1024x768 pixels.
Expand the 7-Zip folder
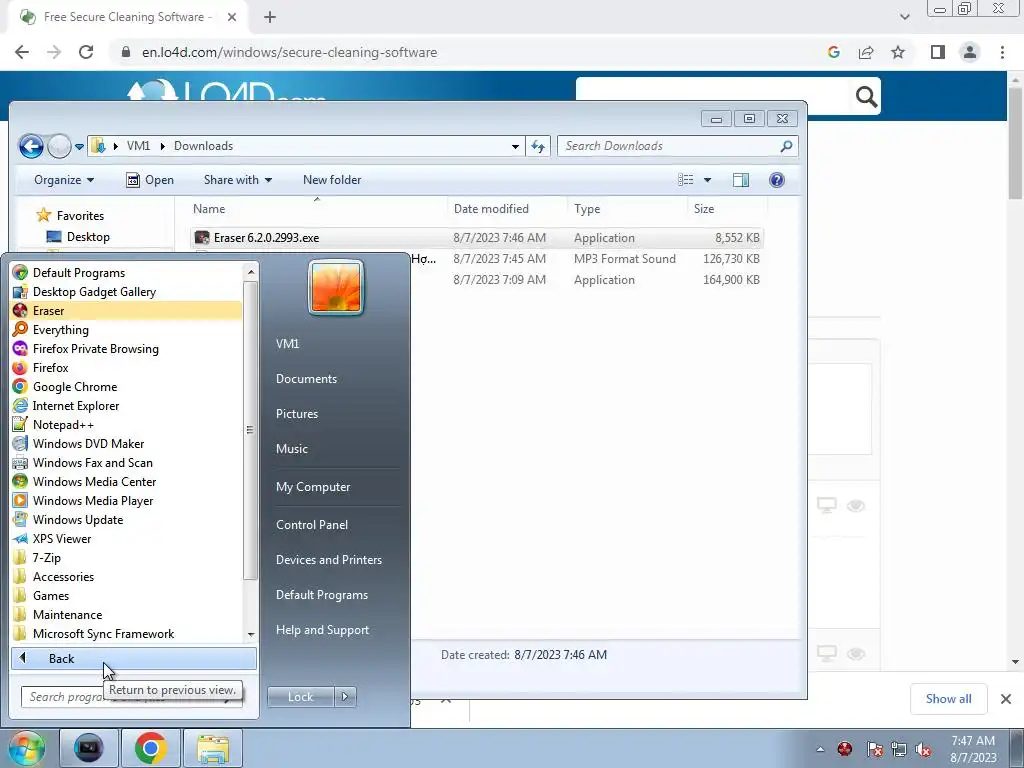[x=127, y=558]
